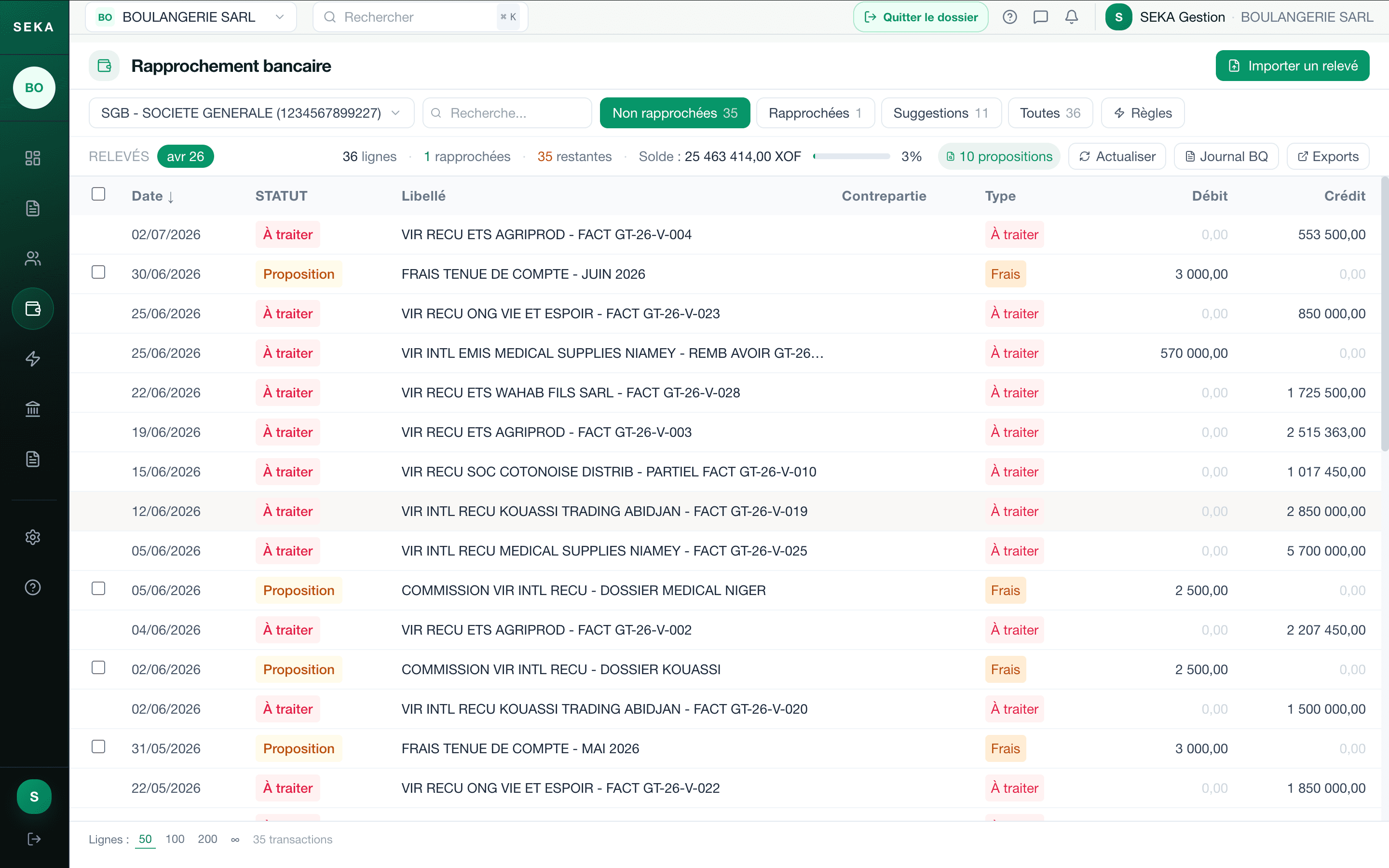Open the Règles tab
The width and height of the screenshot is (1389, 868).
coord(1143,113)
